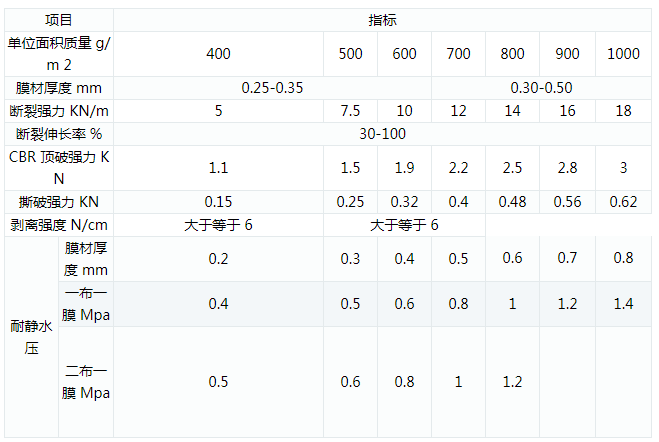Select the 耐静水压 merged row label
659x442 pixels.
32,337
